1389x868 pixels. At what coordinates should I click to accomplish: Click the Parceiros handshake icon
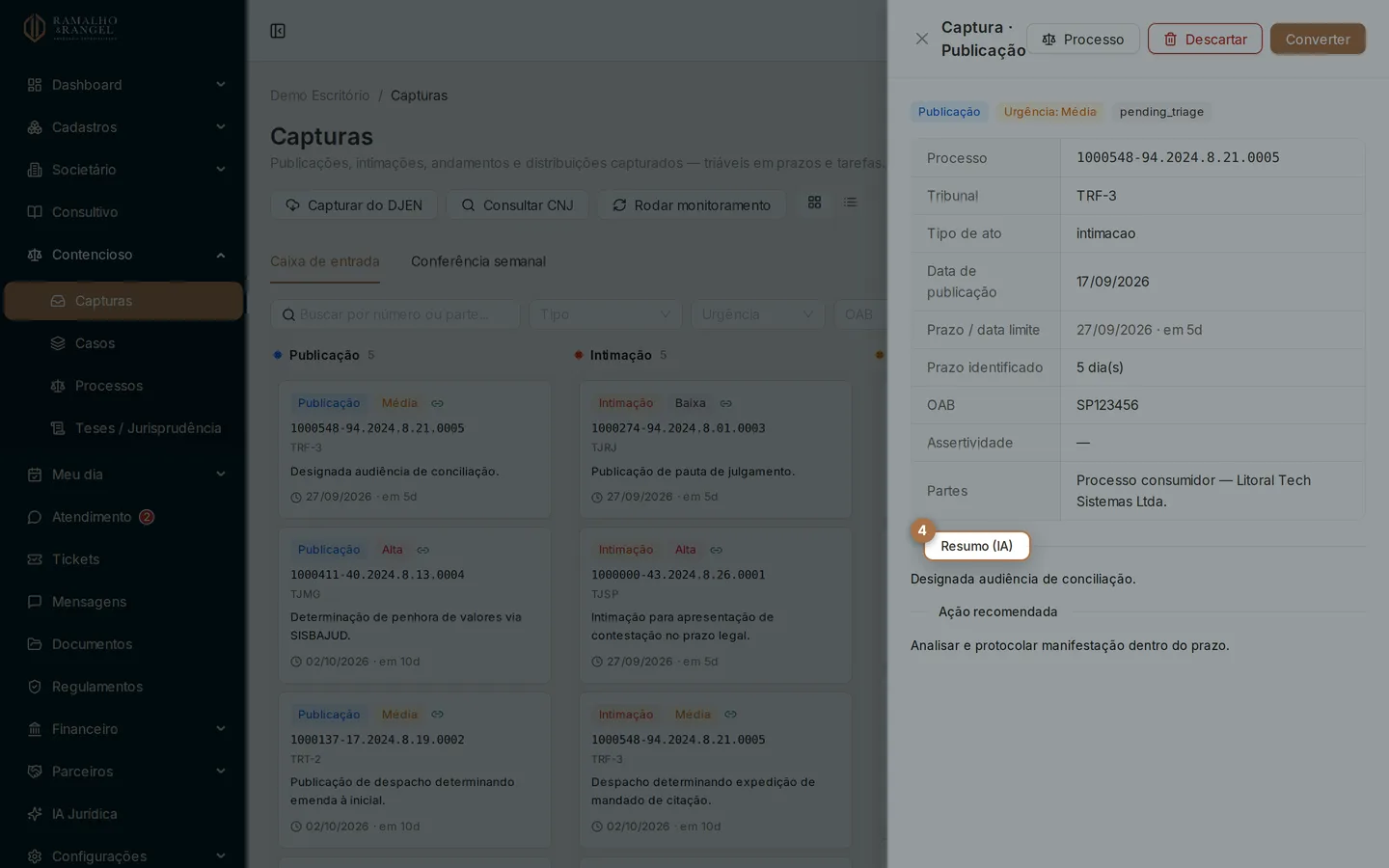(35, 772)
